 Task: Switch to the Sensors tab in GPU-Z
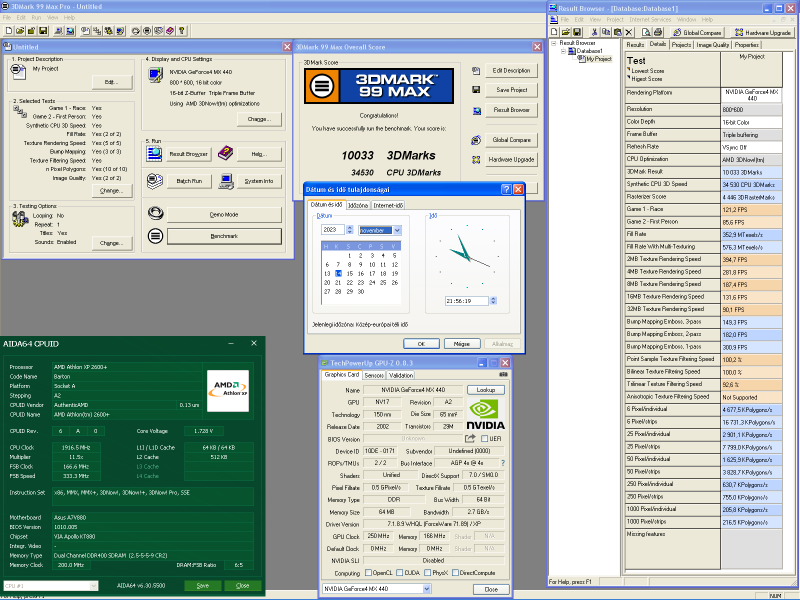pyautogui.click(x=373, y=376)
